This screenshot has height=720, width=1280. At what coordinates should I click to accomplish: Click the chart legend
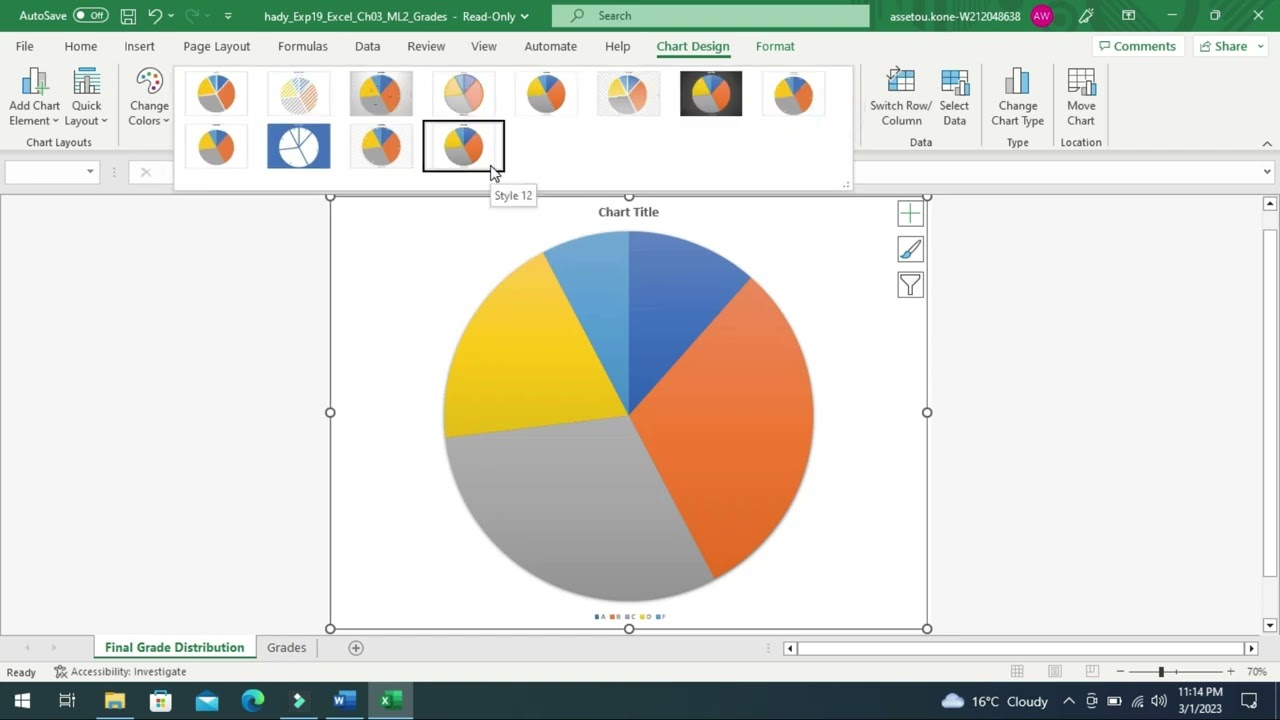[x=629, y=617]
